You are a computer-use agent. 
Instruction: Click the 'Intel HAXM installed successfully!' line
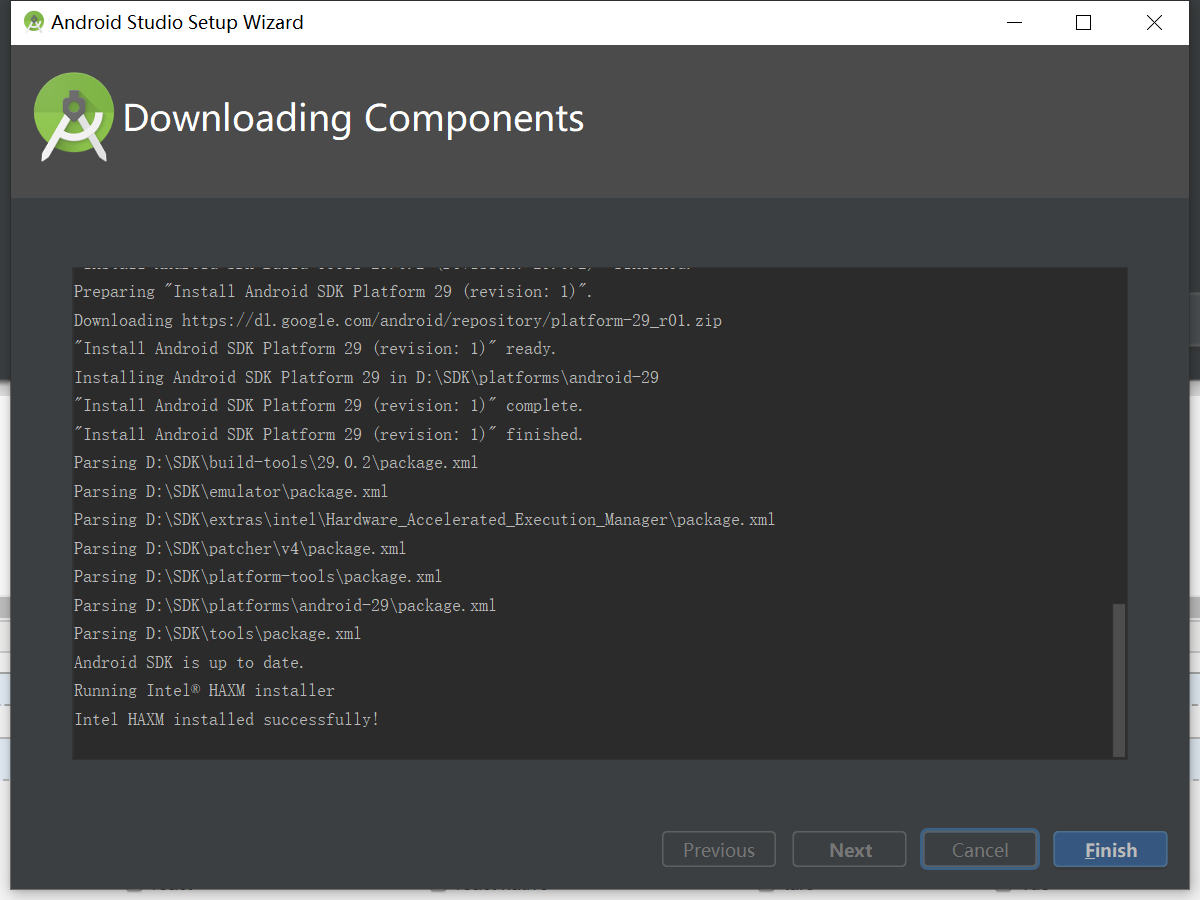pyautogui.click(x=227, y=719)
